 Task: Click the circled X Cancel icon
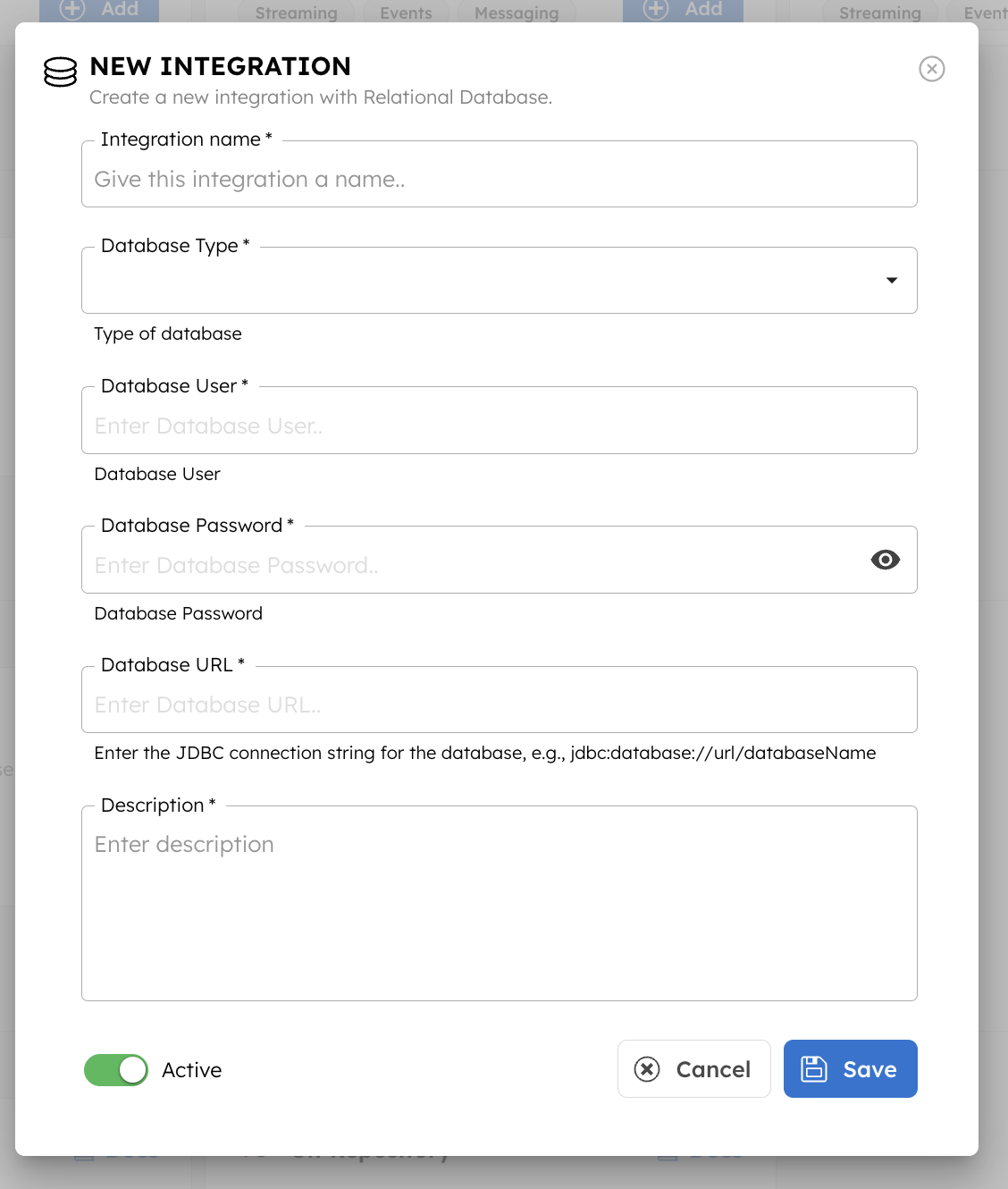point(647,1069)
